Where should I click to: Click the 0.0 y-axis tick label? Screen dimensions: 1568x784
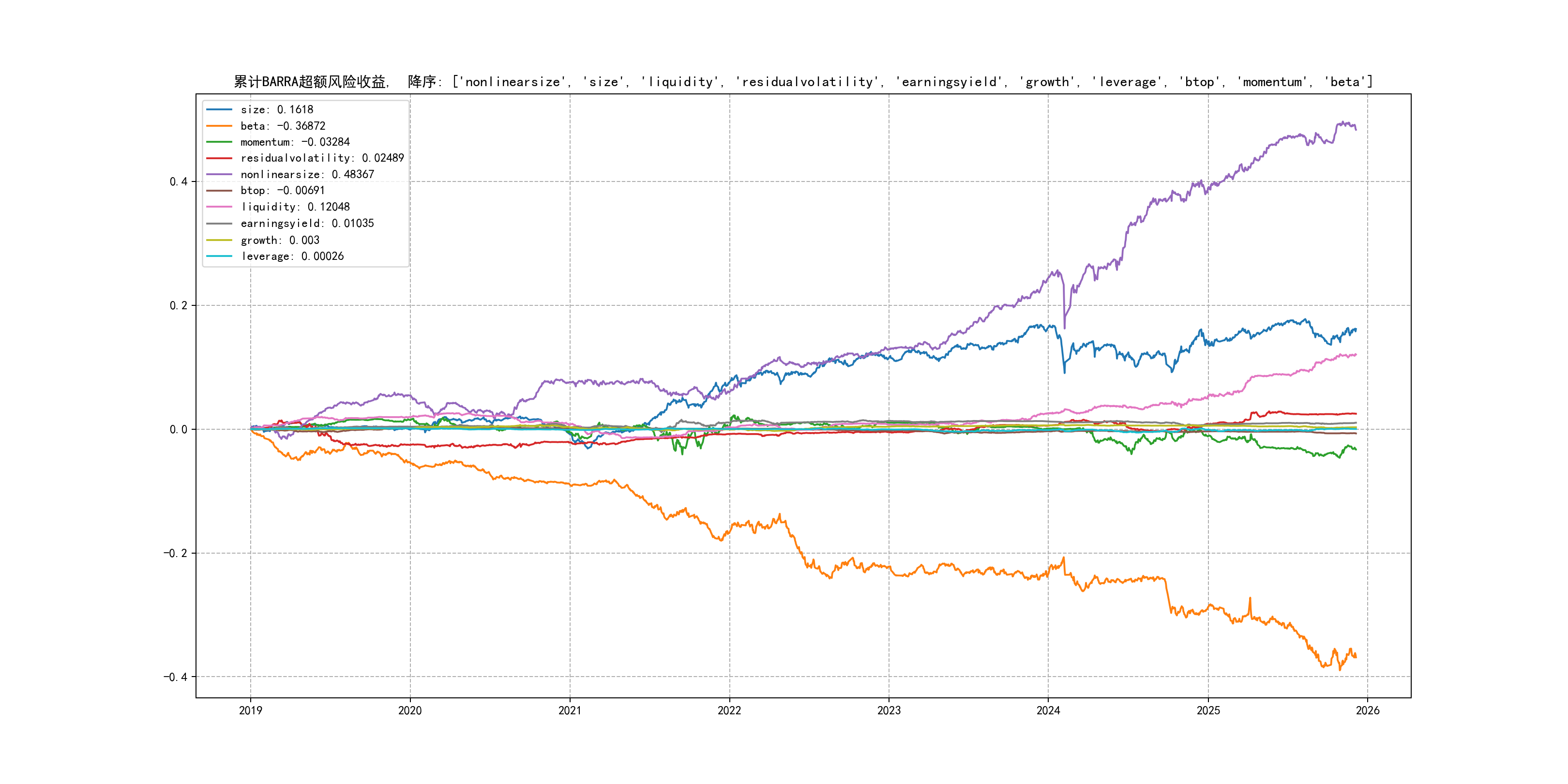point(179,429)
